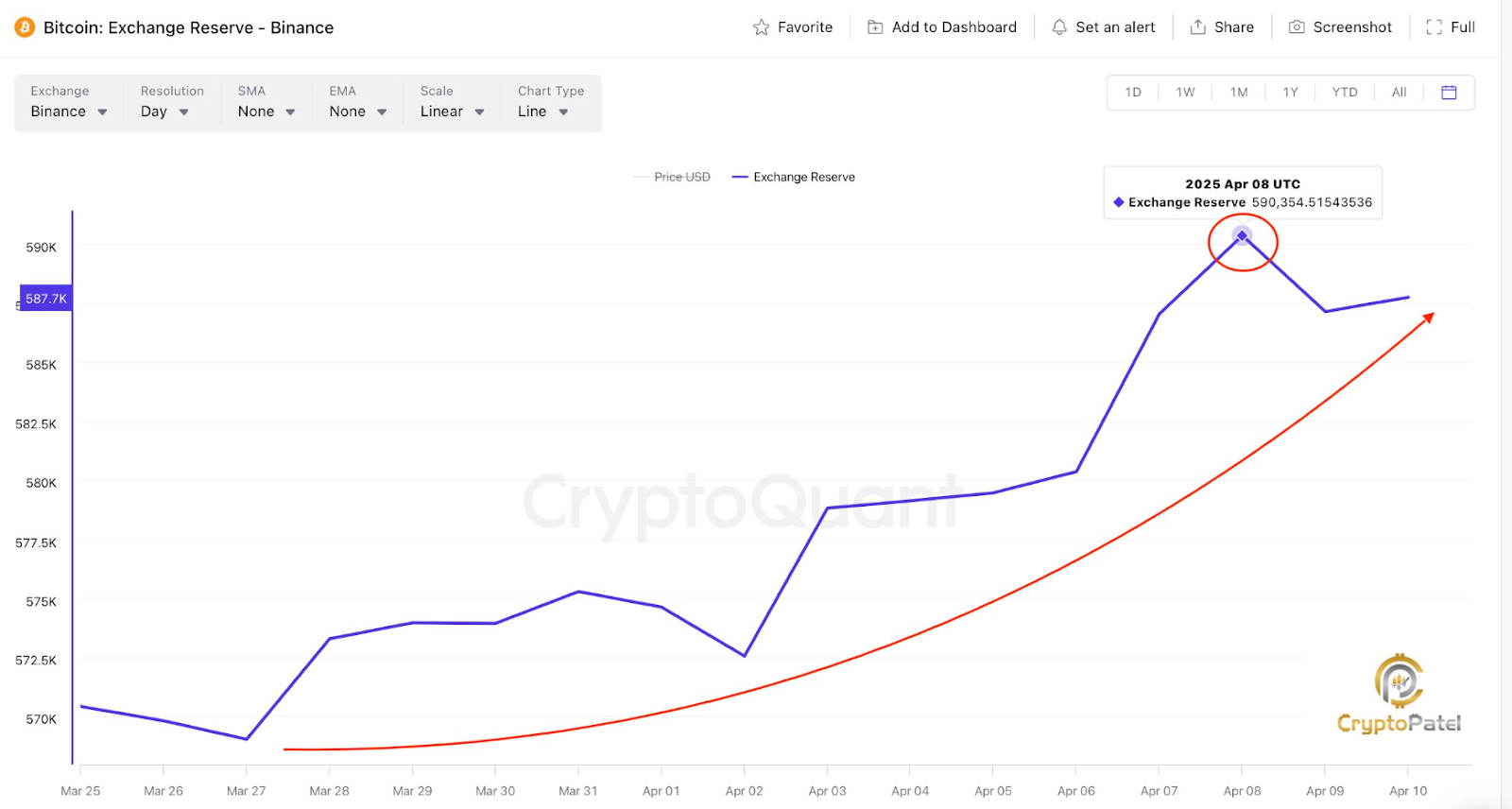Click the Favorite star icon
Viewport: 1512px width, 809px height.
click(x=761, y=27)
